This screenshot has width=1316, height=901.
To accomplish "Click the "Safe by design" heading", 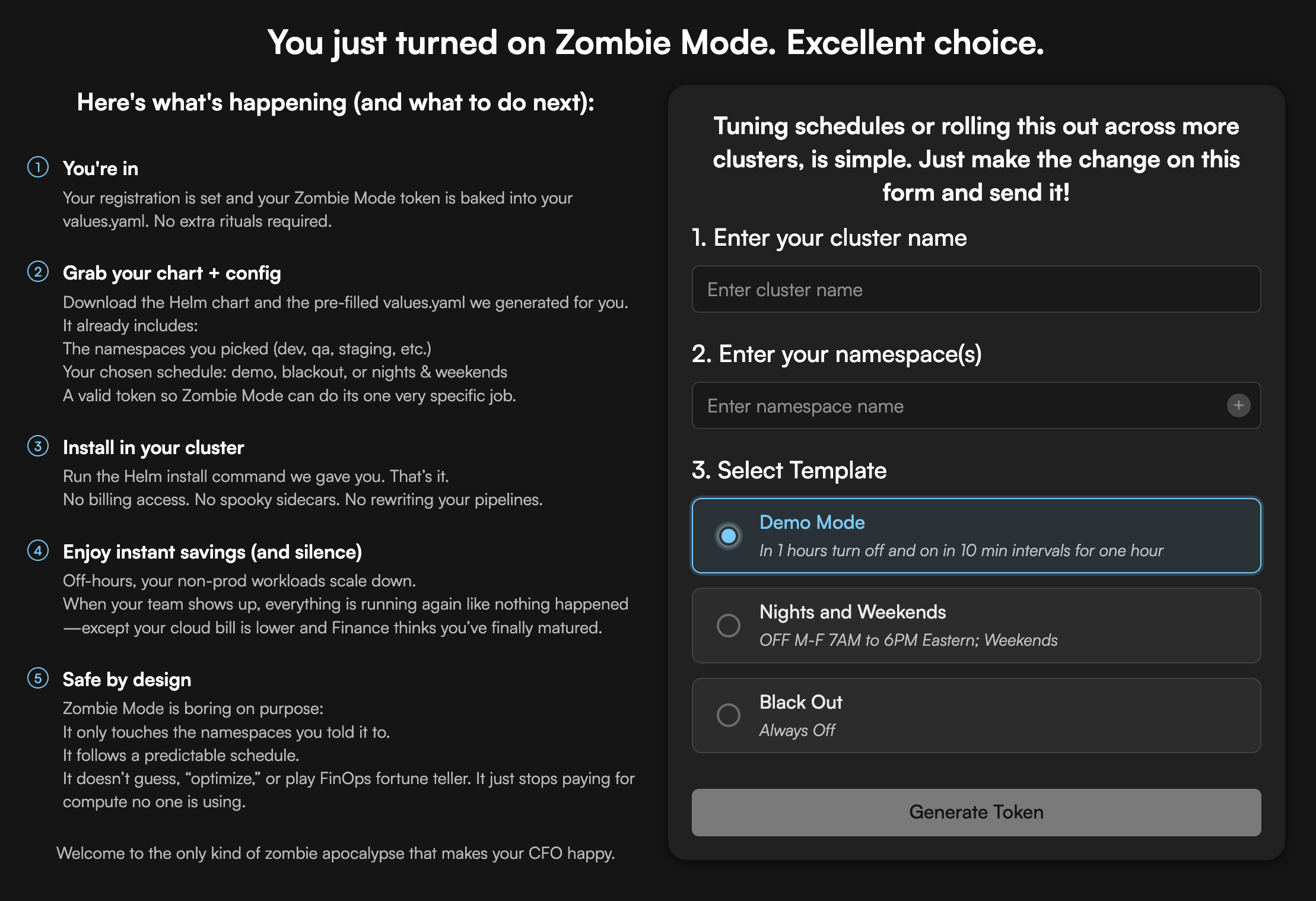I will coord(127,680).
